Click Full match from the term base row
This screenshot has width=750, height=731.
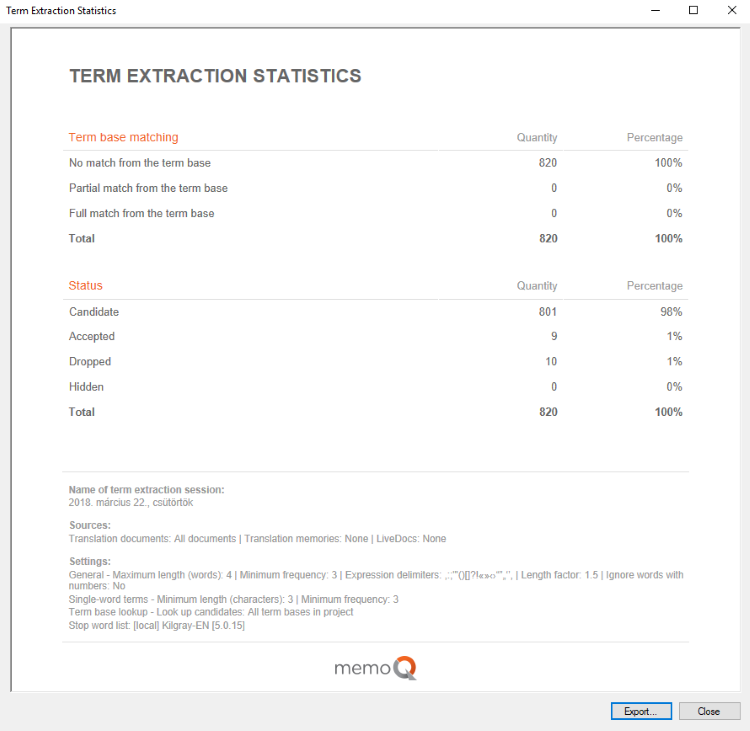coord(141,213)
